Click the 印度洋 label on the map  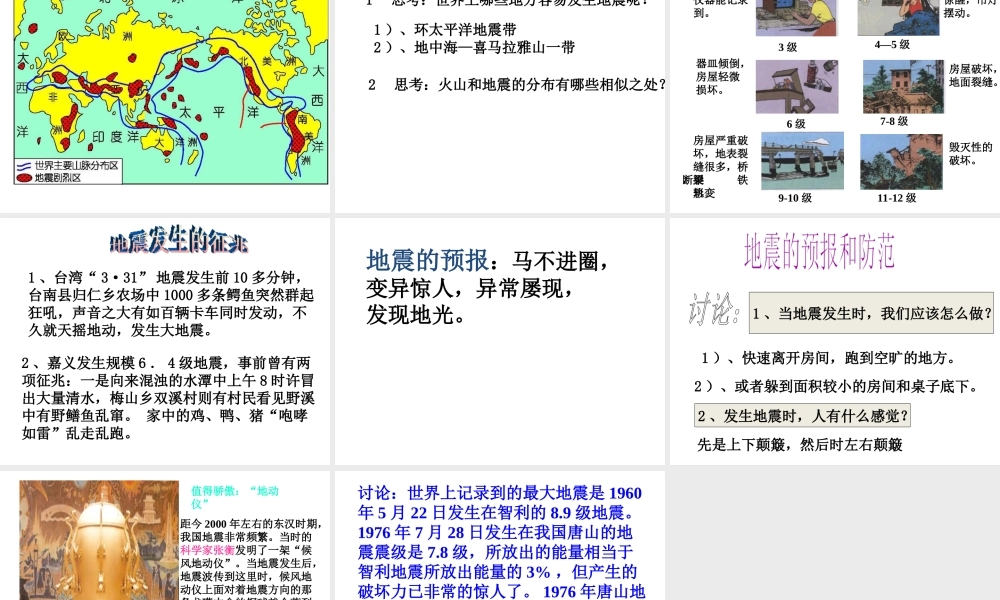(x=116, y=136)
